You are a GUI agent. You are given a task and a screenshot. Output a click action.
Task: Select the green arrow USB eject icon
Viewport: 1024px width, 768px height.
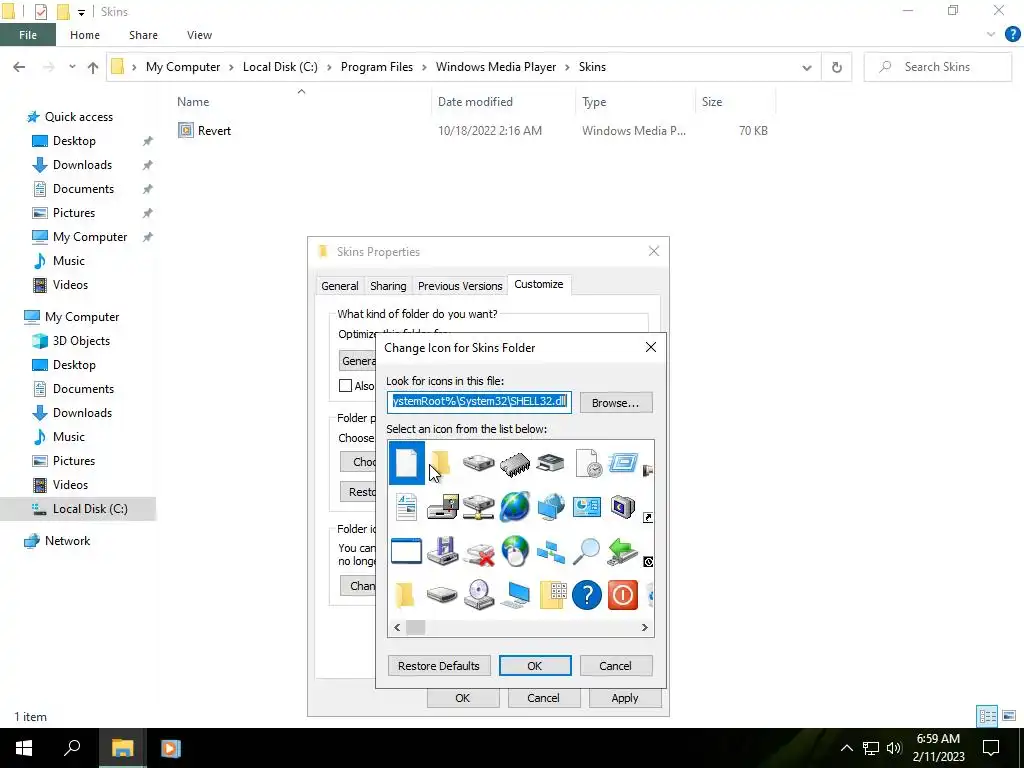622,551
